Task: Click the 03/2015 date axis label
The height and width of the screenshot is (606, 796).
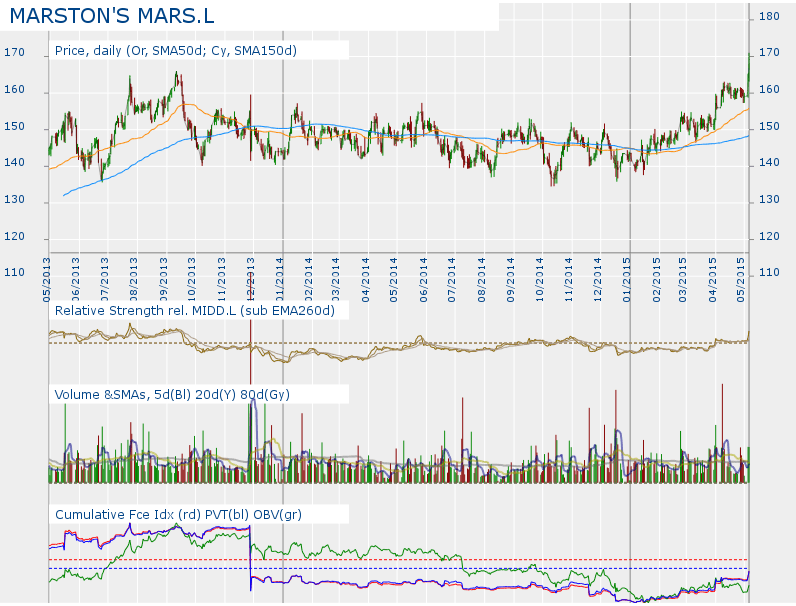Action: [683, 280]
